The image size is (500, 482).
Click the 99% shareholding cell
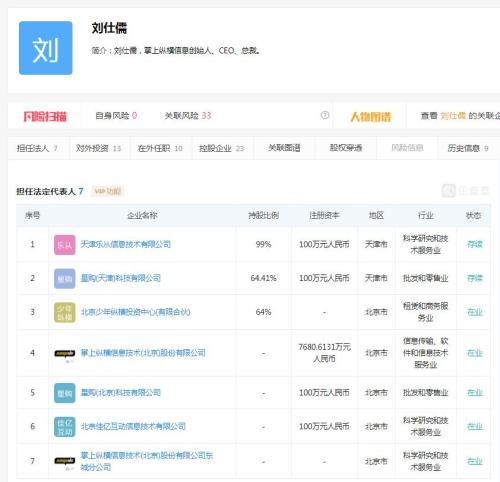263,244
